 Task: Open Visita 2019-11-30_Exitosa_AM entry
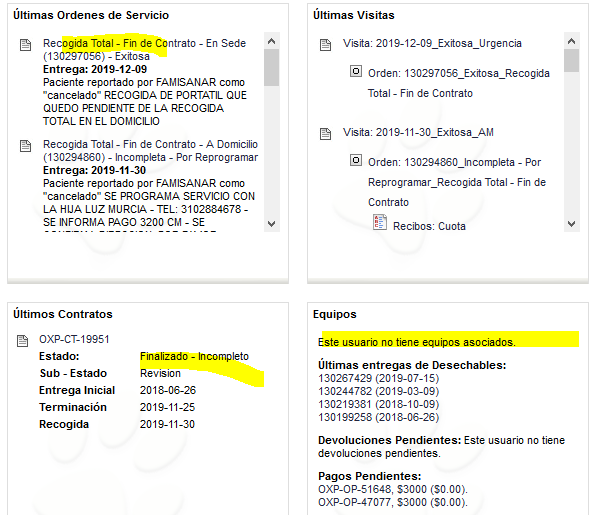click(418, 133)
